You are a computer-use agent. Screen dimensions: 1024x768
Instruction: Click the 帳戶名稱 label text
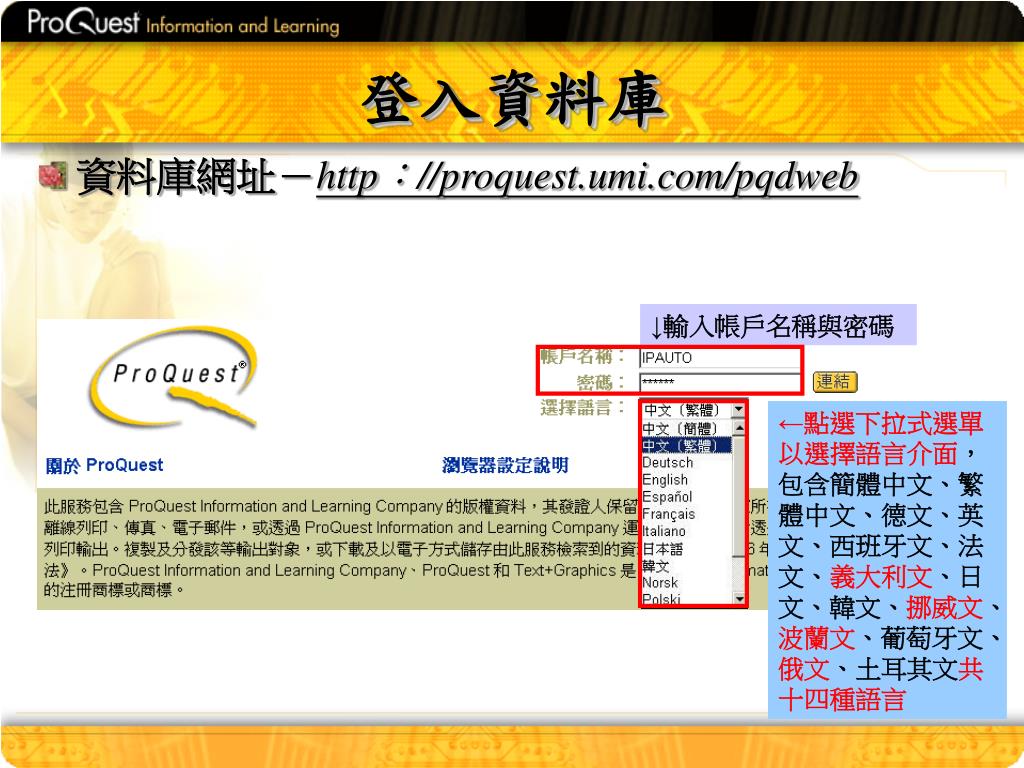pos(581,357)
